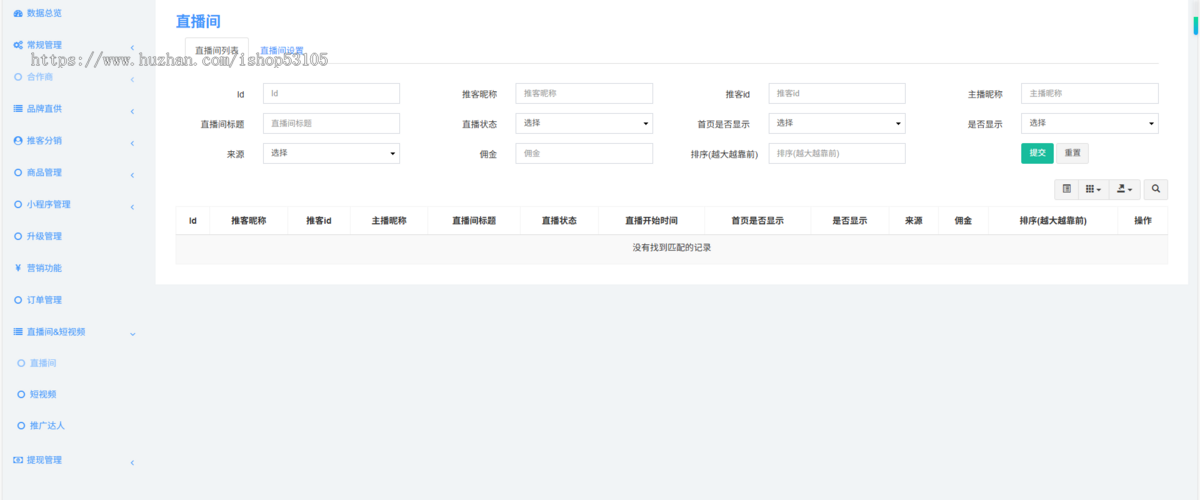This screenshot has height=500, width=1200.
Task: Click the 直播开始时间 table column header
Action: (x=651, y=220)
